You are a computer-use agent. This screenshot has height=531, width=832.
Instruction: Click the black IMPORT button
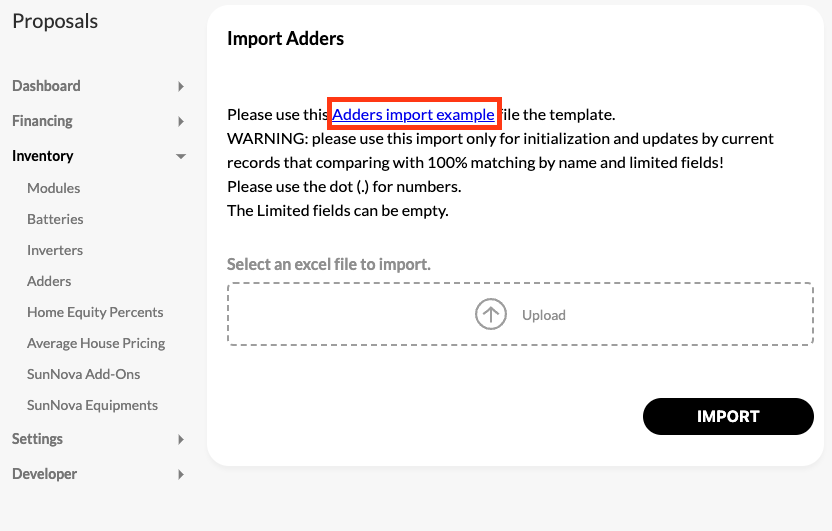pyautogui.click(x=728, y=416)
